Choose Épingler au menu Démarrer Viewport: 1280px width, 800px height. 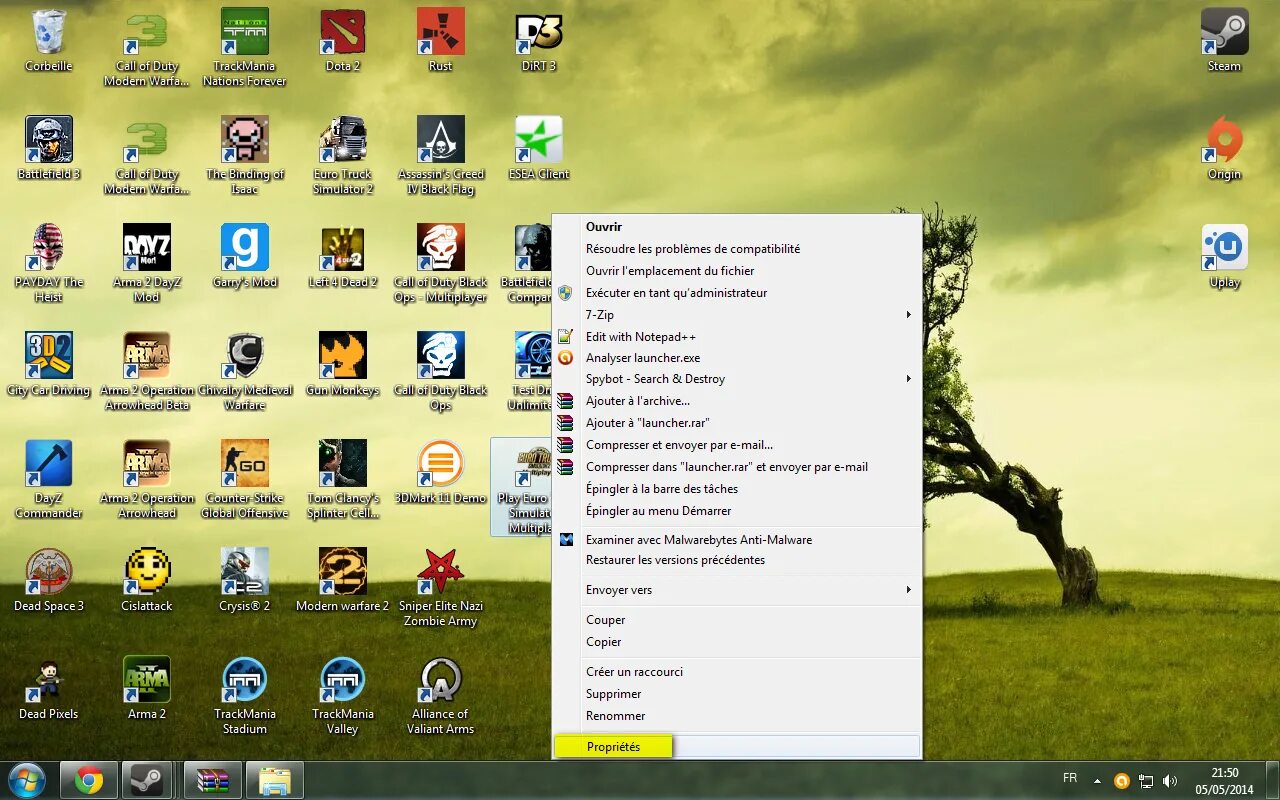(736, 511)
